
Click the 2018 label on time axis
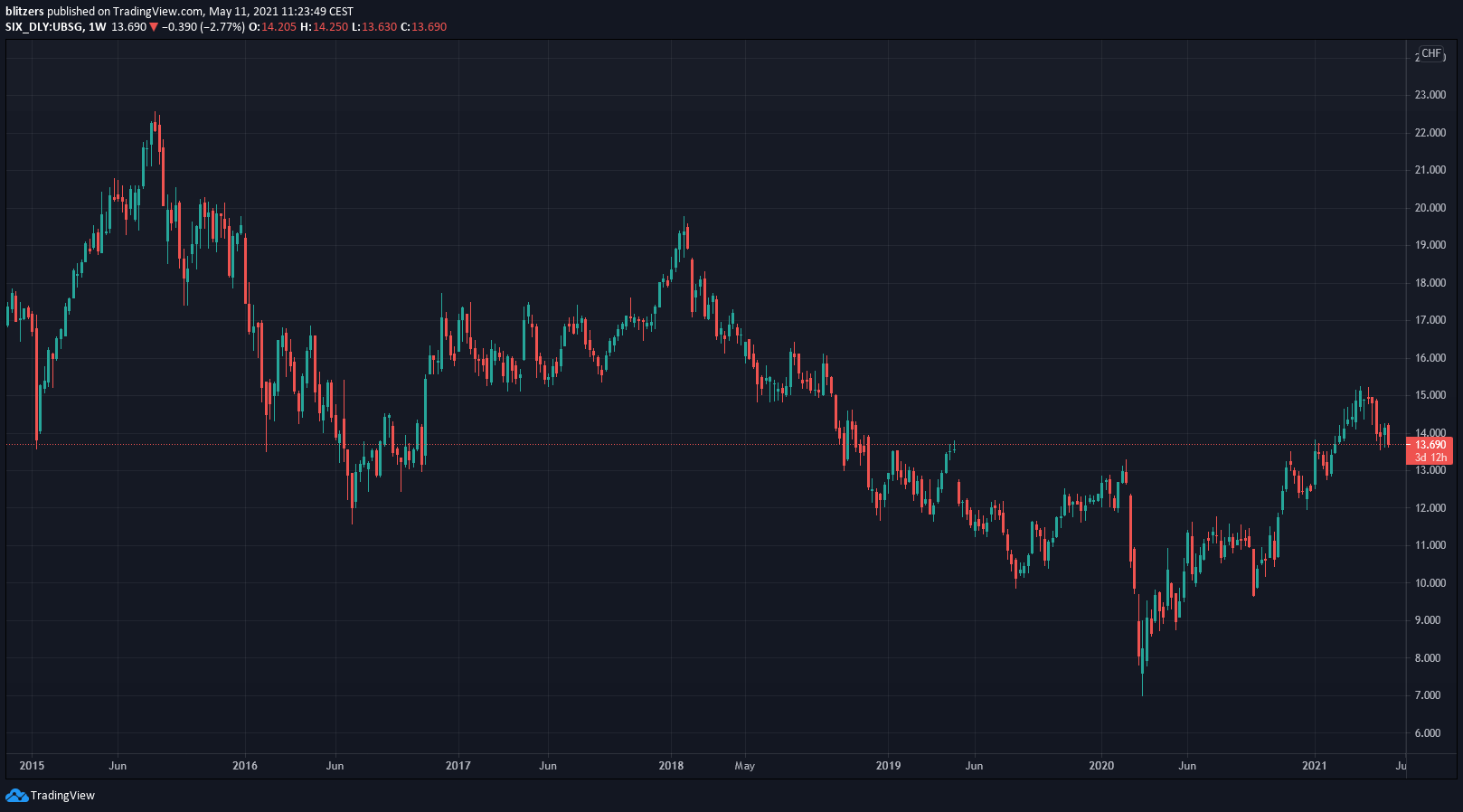(671, 766)
